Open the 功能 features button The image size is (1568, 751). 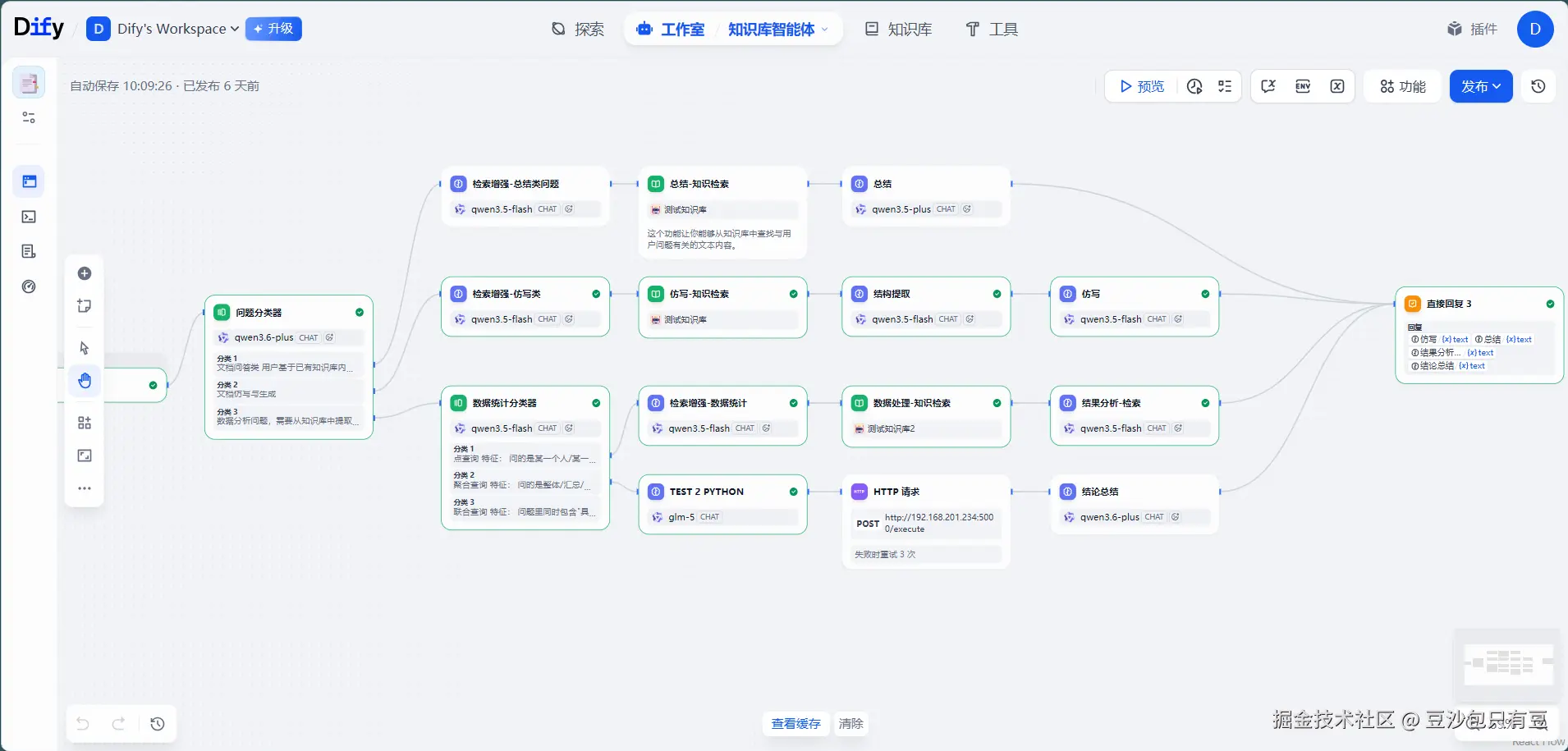pyautogui.click(x=1403, y=86)
